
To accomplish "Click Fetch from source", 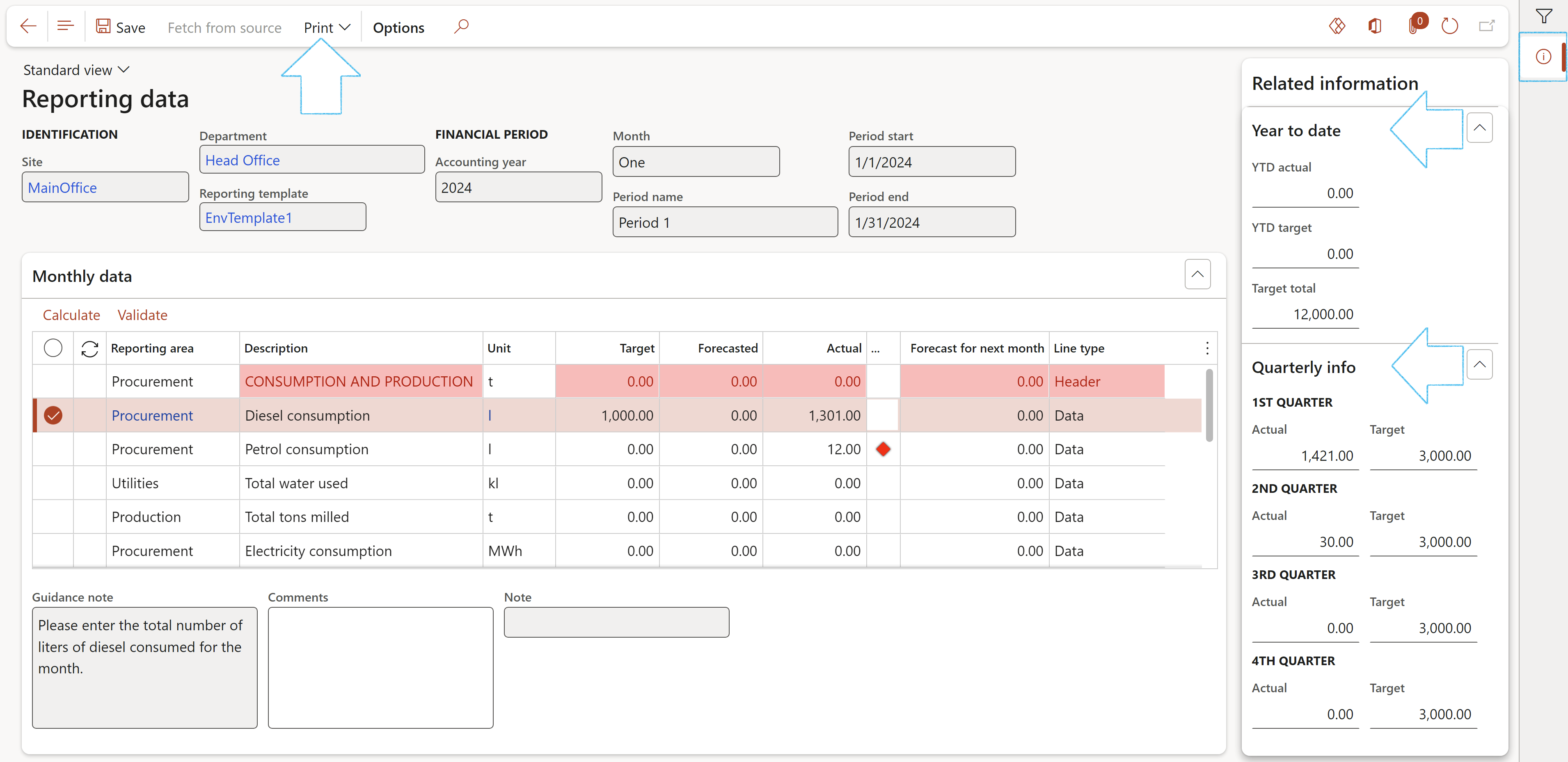I will [x=224, y=27].
